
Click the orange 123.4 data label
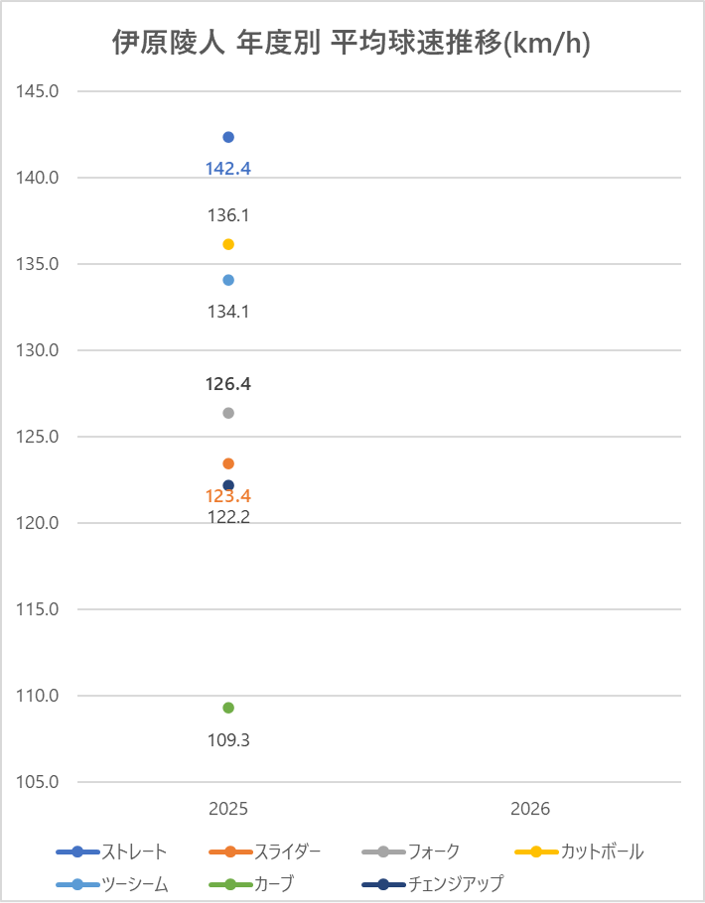point(228,496)
